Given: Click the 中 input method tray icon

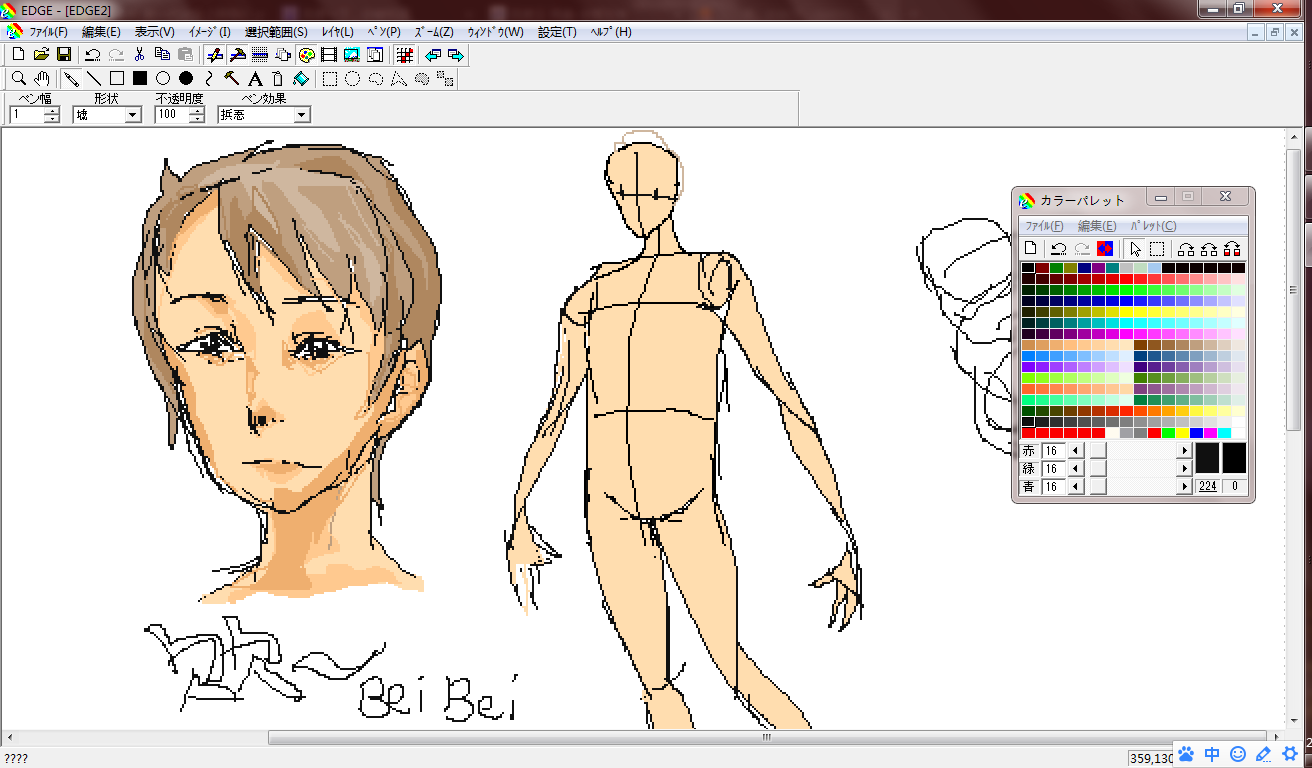Looking at the screenshot, I should [1211, 754].
